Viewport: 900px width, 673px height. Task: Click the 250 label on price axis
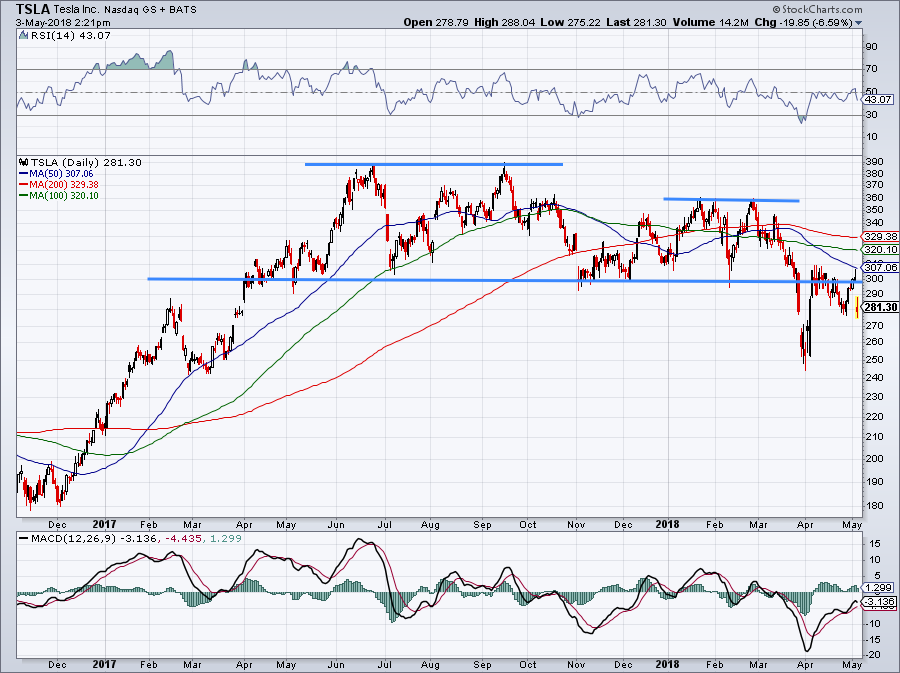(875, 359)
